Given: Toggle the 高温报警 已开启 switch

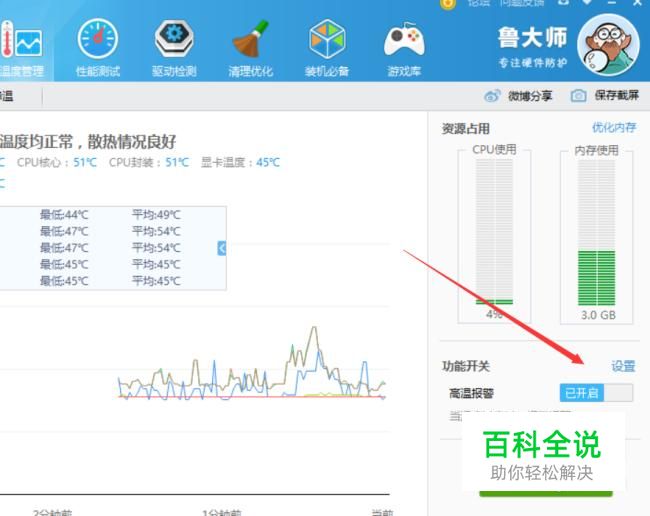Looking at the screenshot, I should [596, 392].
